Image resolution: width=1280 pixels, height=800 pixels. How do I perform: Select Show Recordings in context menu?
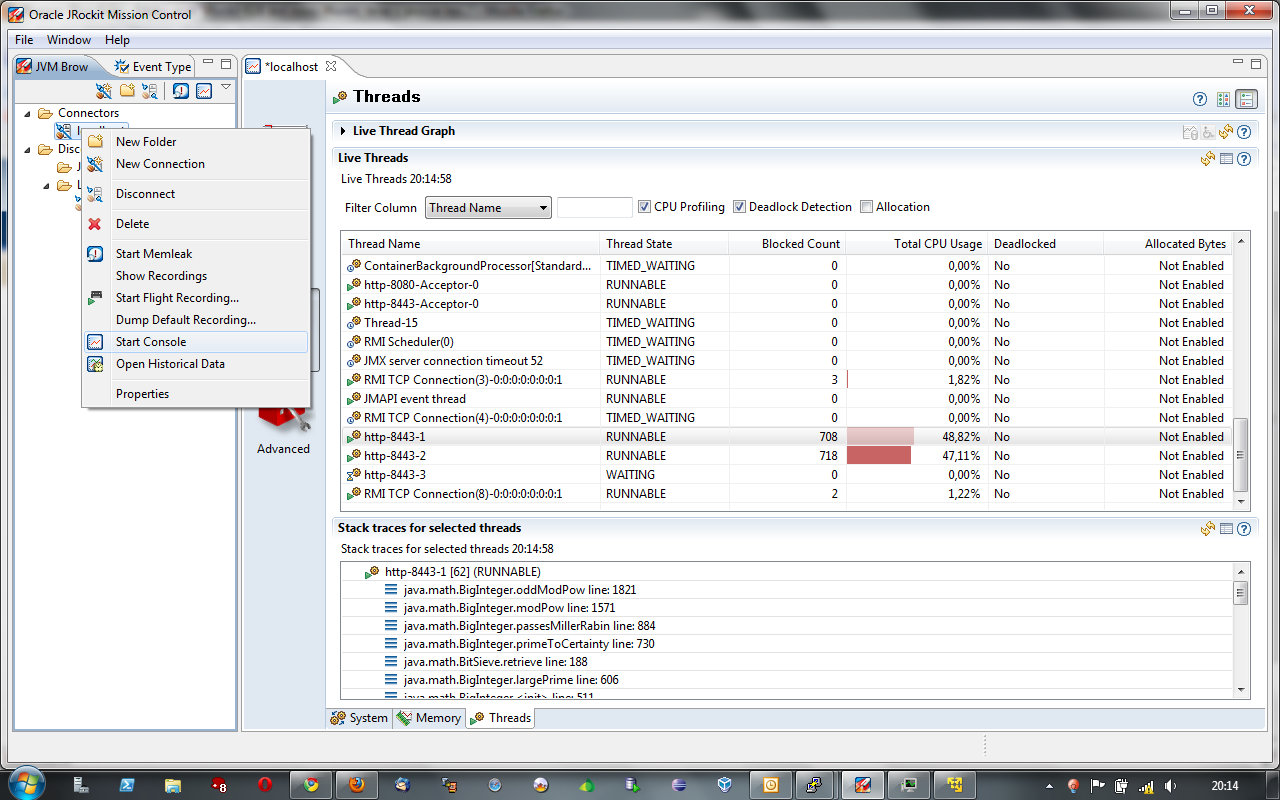click(x=196, y=276)
